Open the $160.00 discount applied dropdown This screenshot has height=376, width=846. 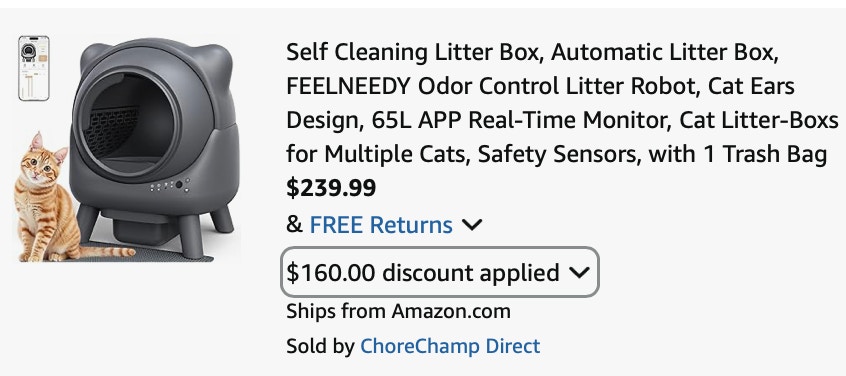tap(439, 272)
